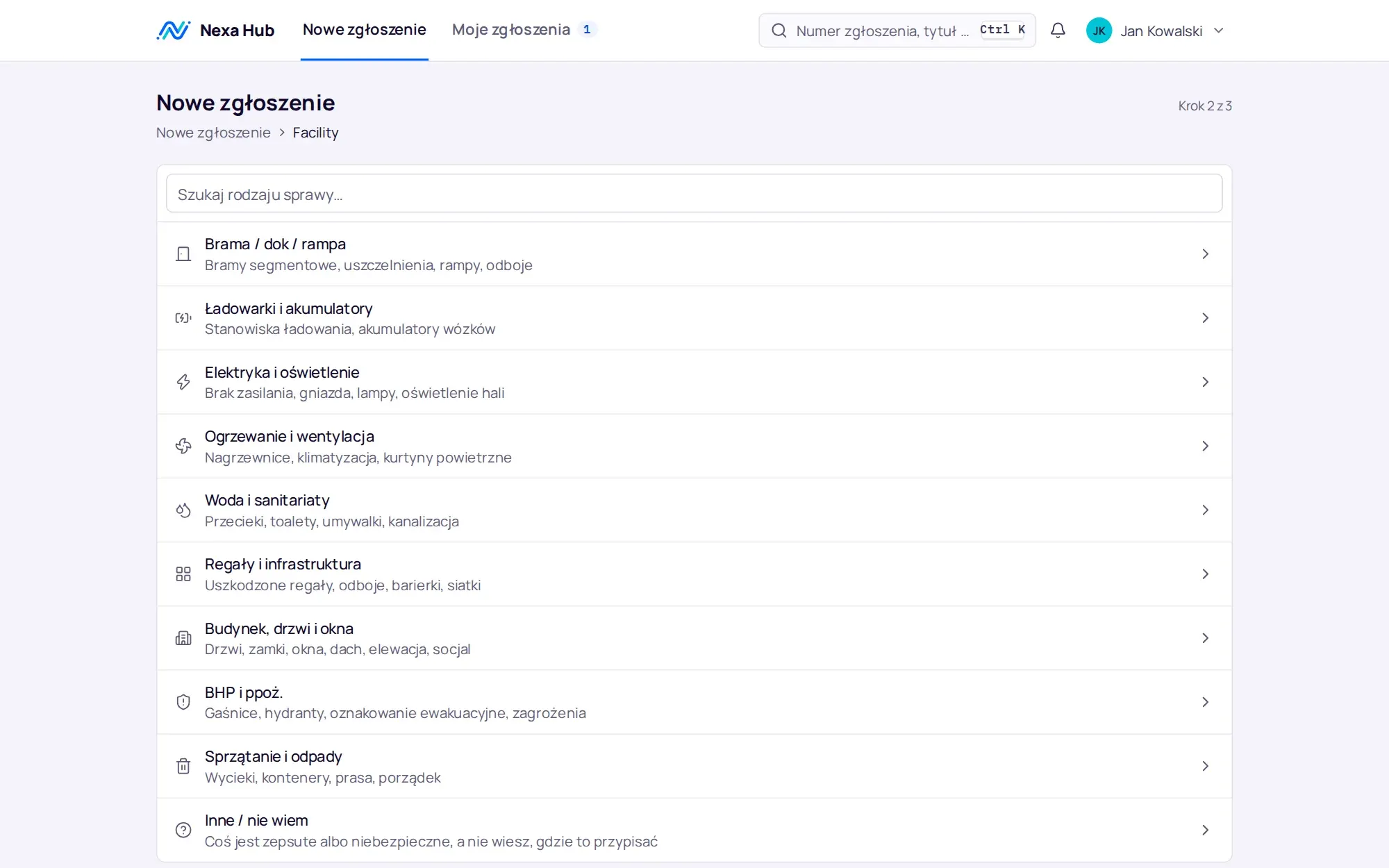Open Sprzątanie i odpady via its chevron

tap(1206, 766)
